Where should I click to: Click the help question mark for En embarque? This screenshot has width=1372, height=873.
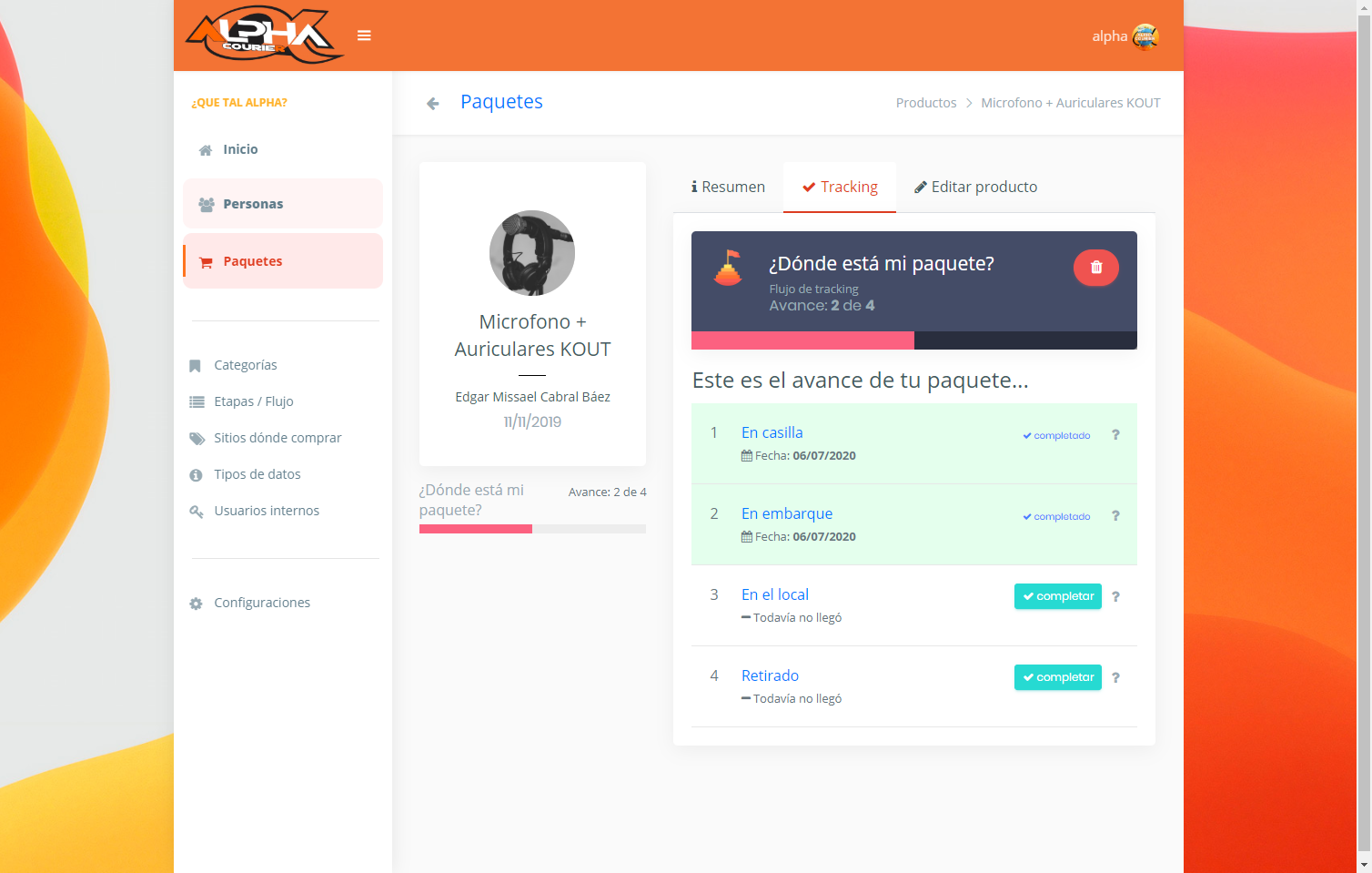1115,516
